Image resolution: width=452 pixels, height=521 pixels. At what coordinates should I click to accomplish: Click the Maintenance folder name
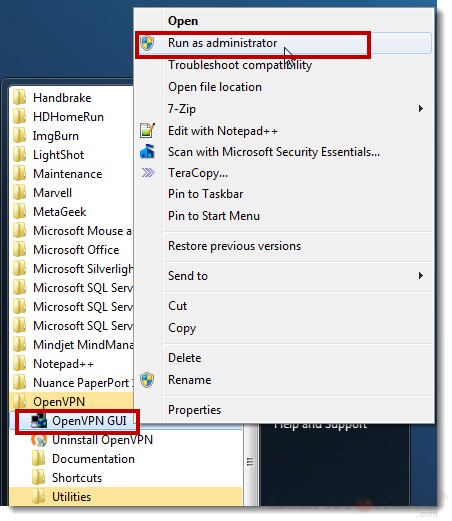[x=68, y=174]
